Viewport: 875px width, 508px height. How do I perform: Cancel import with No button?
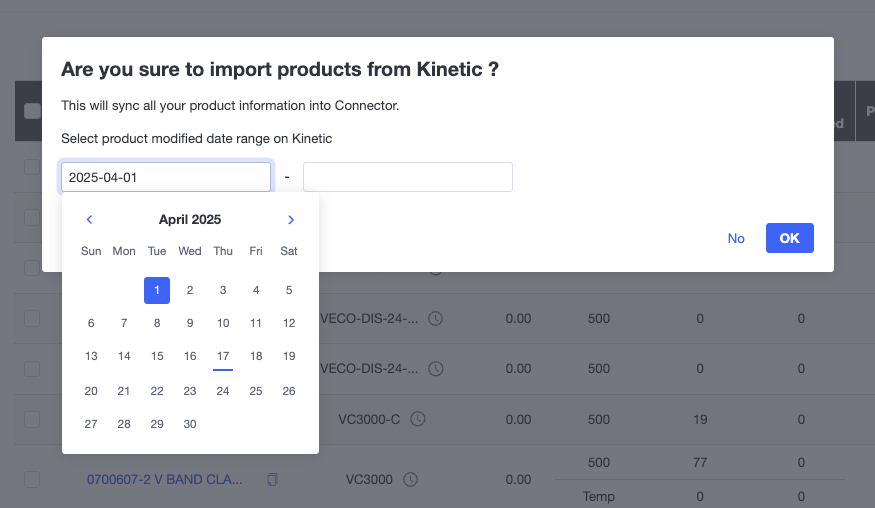[x=736, y=238]
